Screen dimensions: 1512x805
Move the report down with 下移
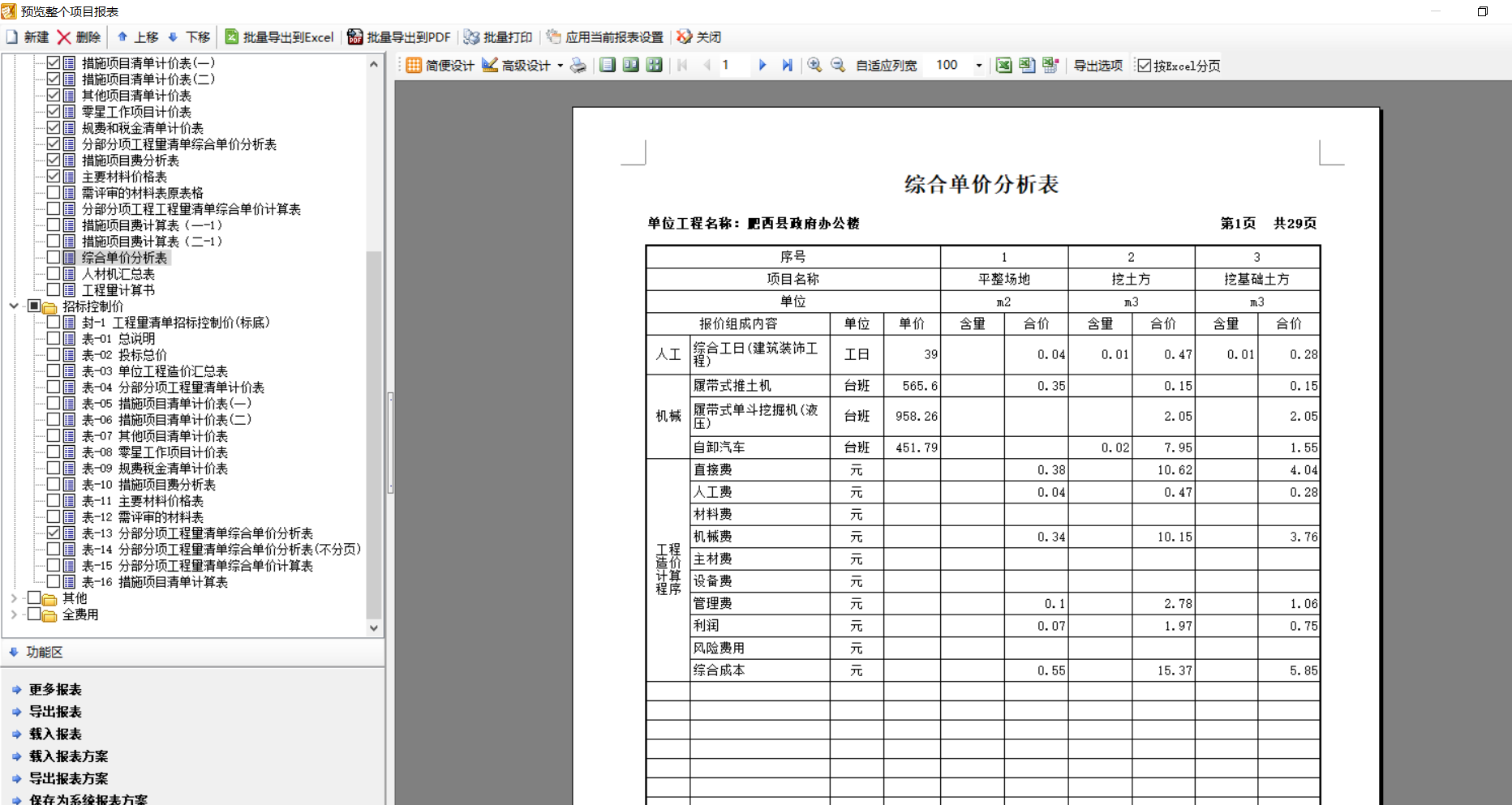(x=188, y=37)
